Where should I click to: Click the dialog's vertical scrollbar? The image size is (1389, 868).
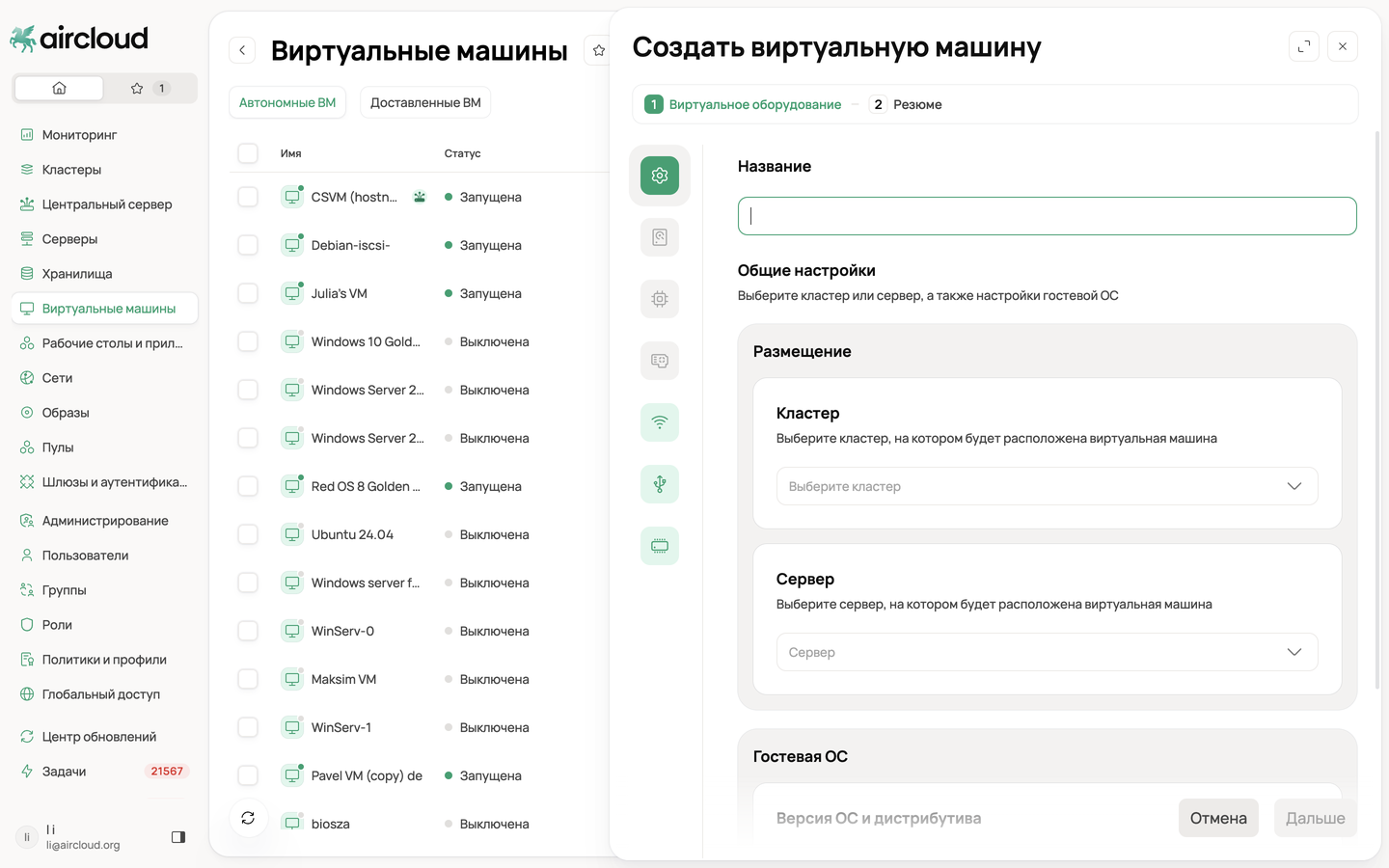tap(1376, 410)
